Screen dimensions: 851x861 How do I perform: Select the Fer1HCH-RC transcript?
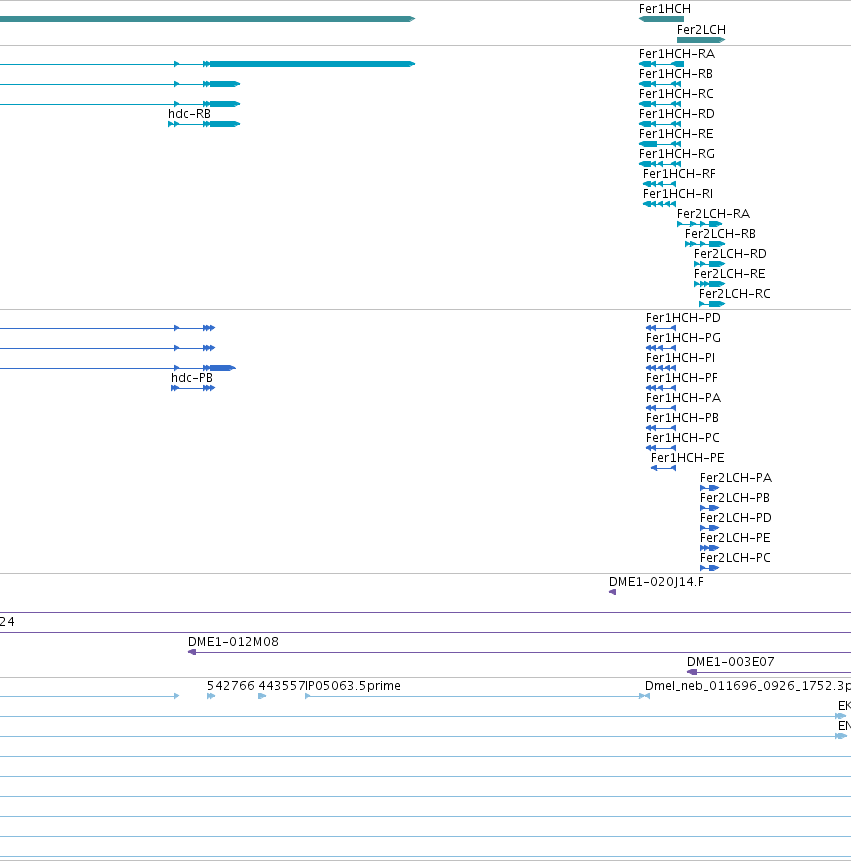pos(660,104)
